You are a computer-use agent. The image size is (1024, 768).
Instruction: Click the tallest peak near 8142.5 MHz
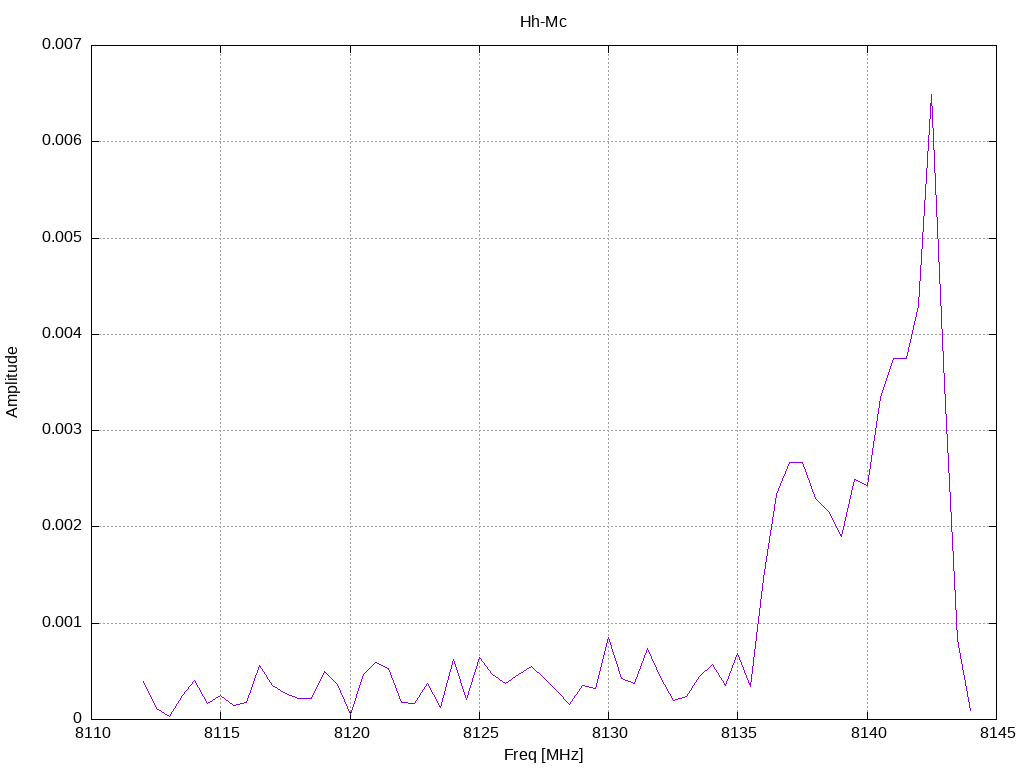931,95
